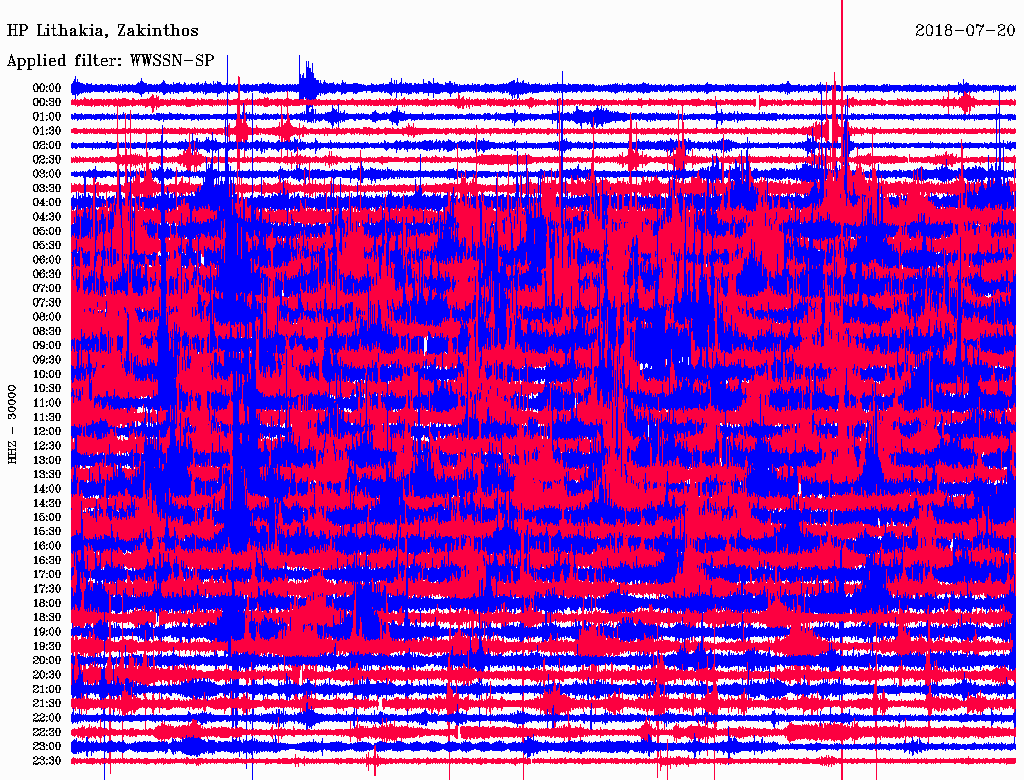Click the 16:00 time label
1024x780 pixels.
click(x=47, y=546)
